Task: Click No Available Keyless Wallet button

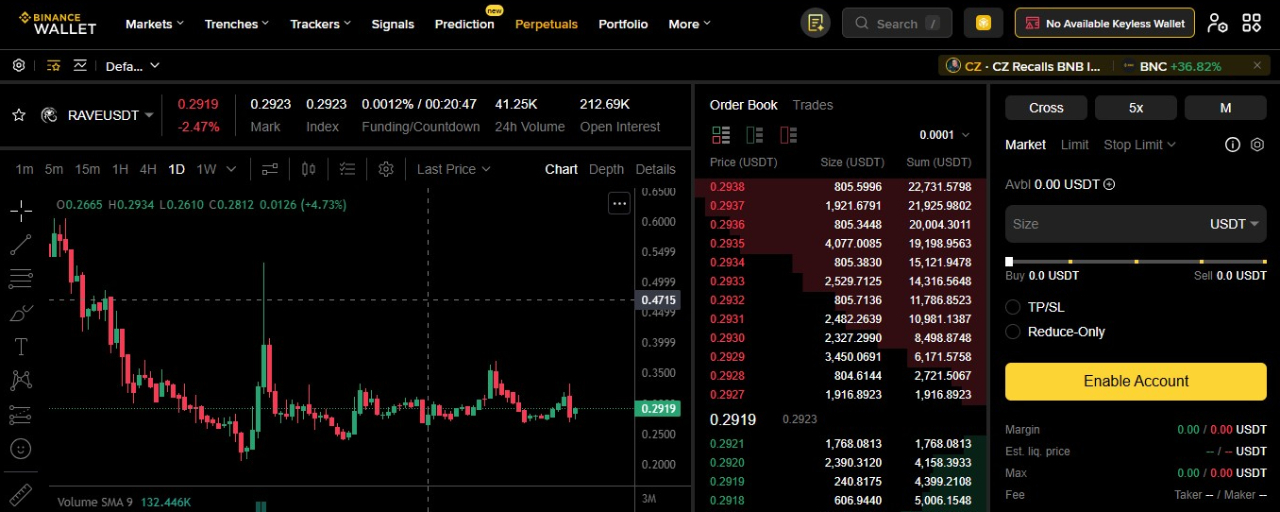Action: point(1105,23)
